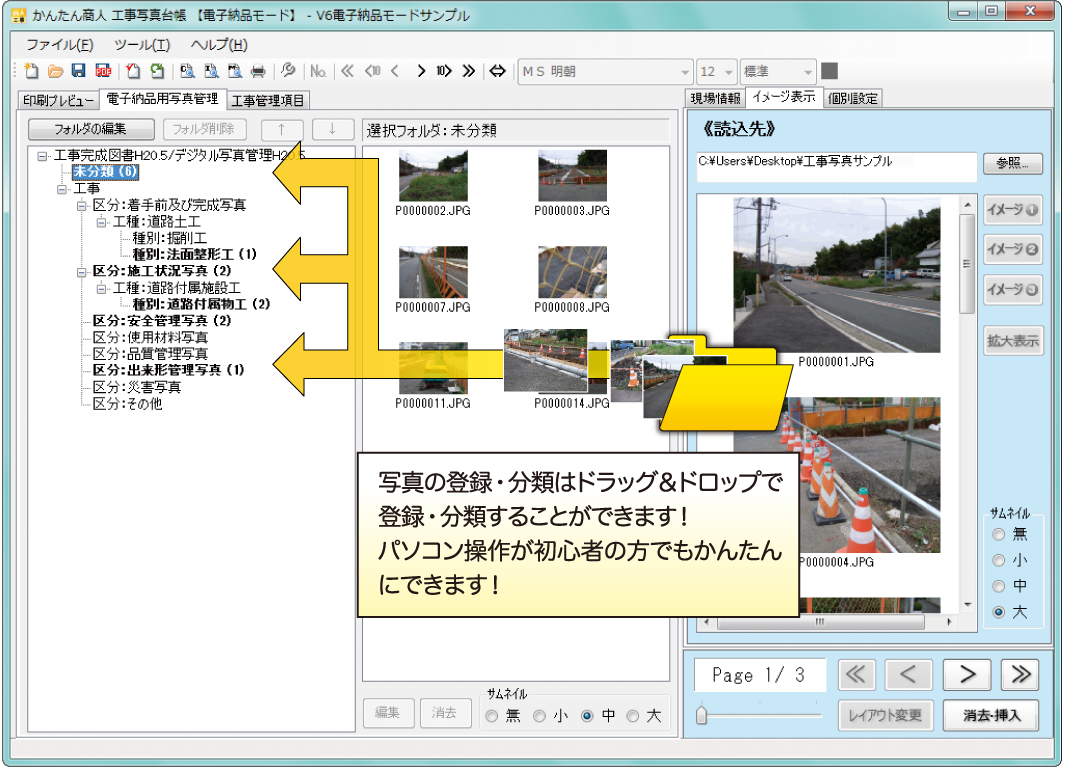This screenshot has height=767, width=1070.
Task: Go back 10 pages in toolbar
Action: pyautogui.click(x=373, y=71)
